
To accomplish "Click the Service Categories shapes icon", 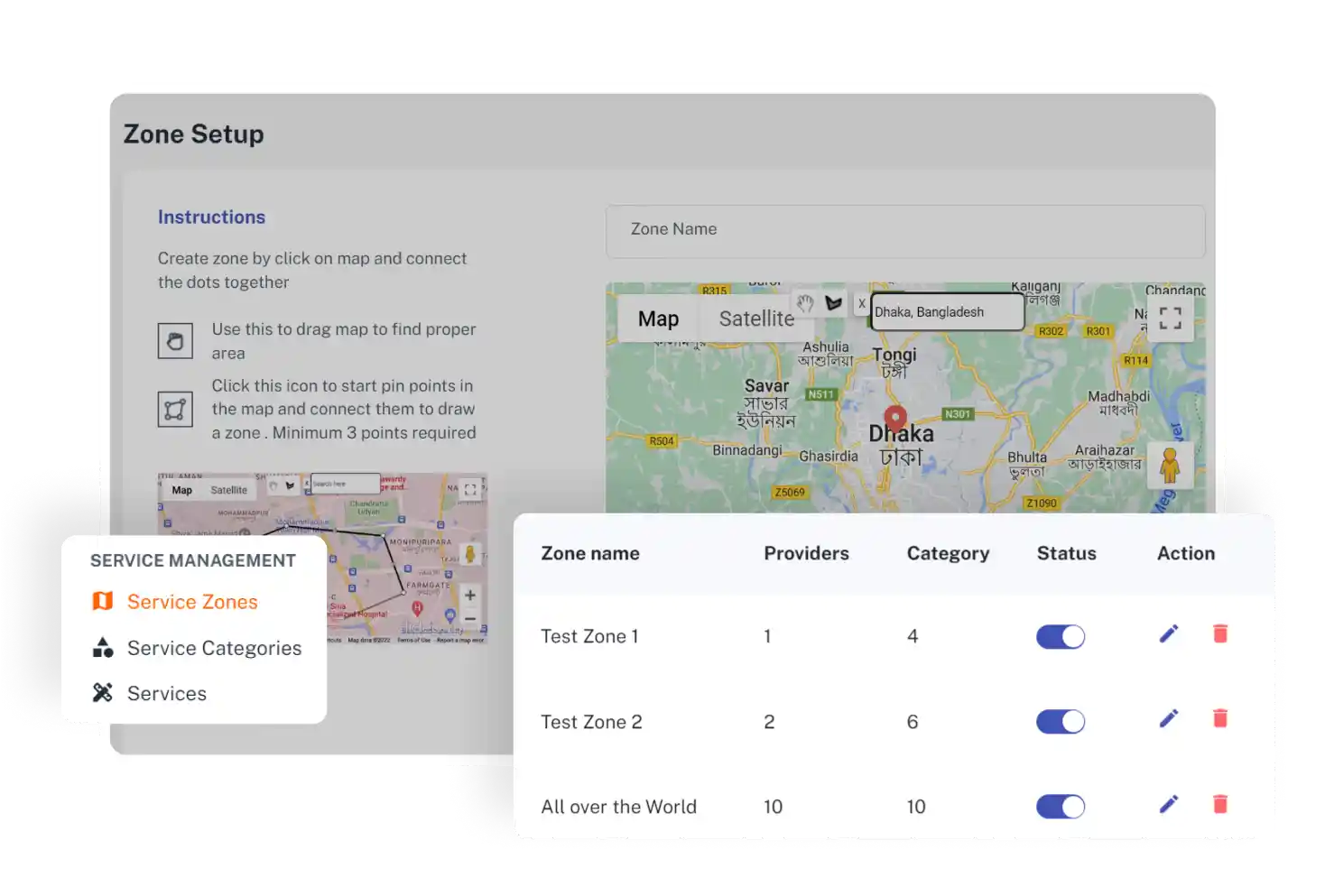I will pyautogui.click(x=103, y=647).
